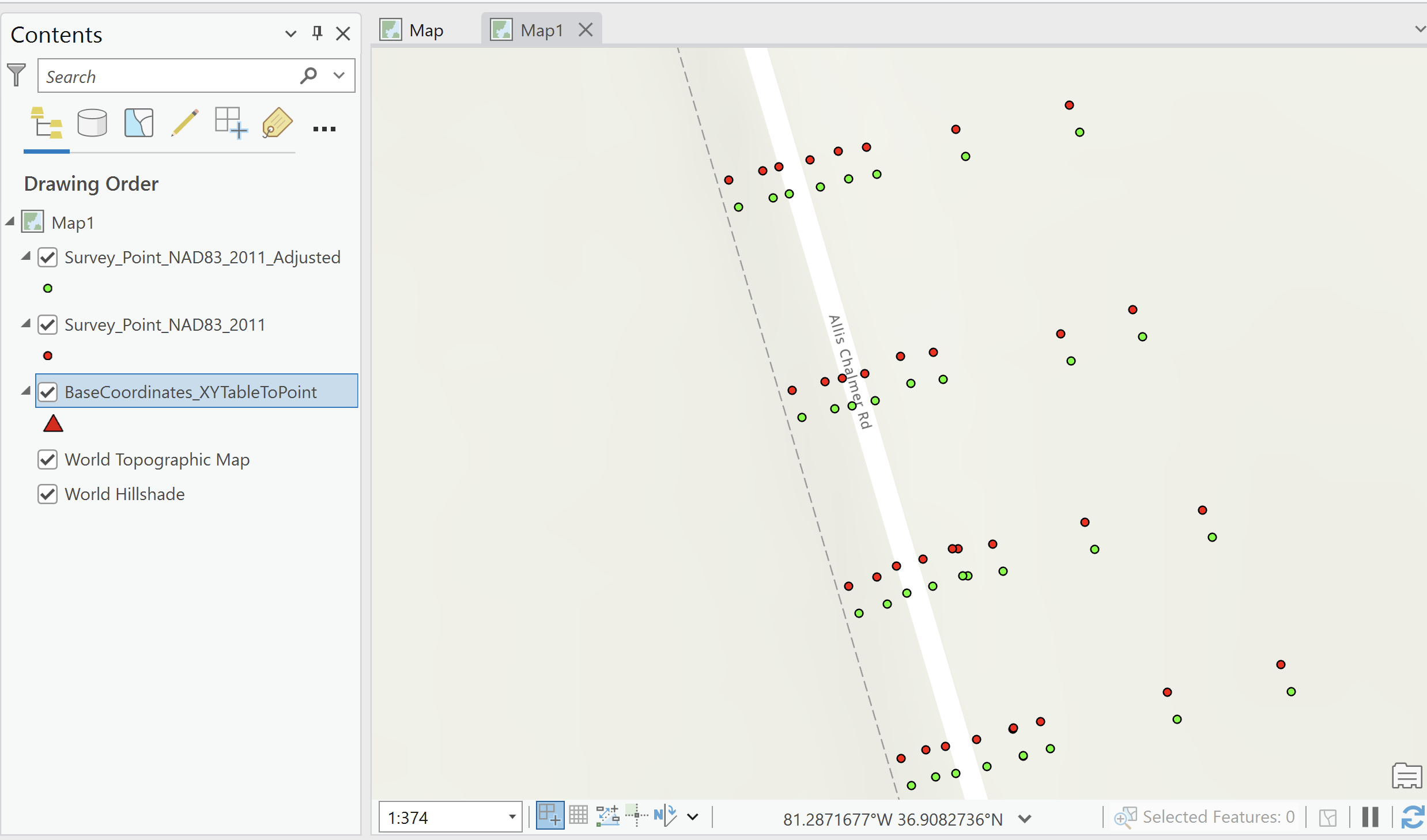Refresh the map view
Image resolution: width=1427 pixels, height=840 pixels.
(x=1413, y=817)
